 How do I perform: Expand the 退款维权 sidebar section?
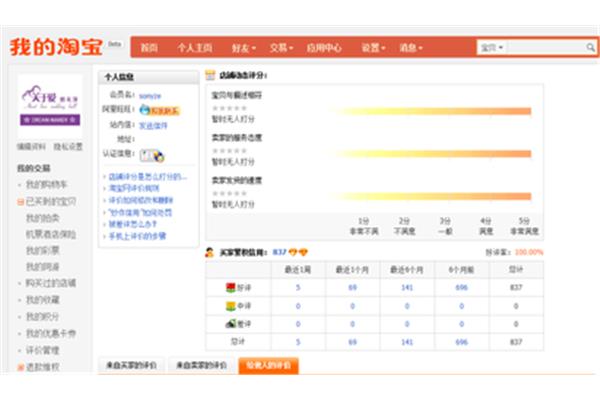21,367
